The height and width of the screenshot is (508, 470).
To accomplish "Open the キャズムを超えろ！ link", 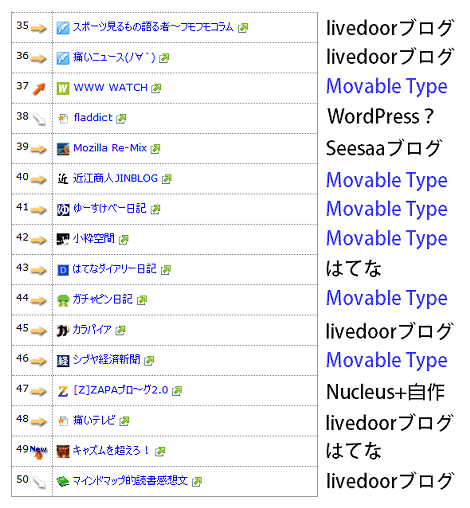I will (112, 451).
